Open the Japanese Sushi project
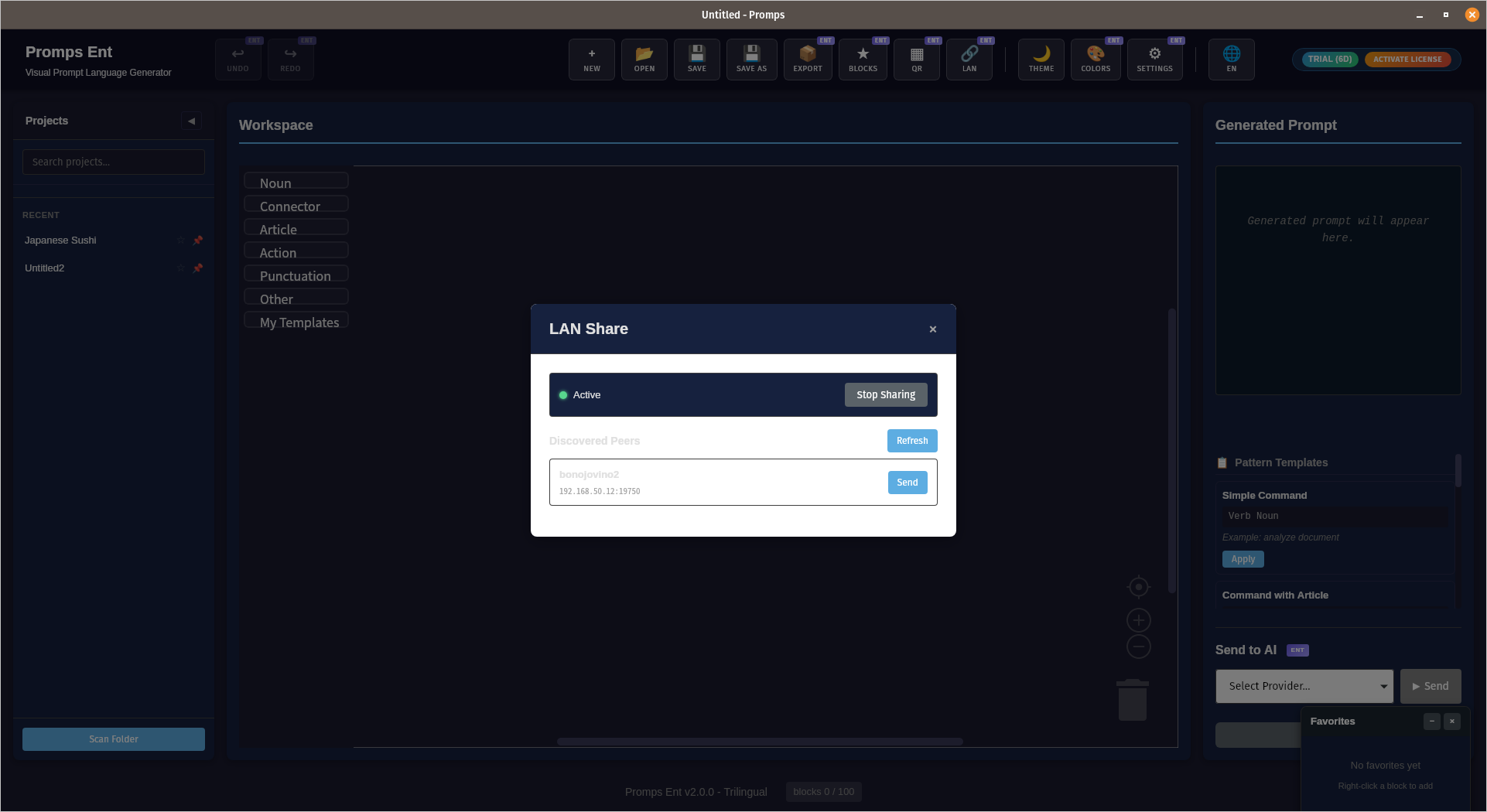1487x812 pixels. pyautogui.click(x=60, y=241)
